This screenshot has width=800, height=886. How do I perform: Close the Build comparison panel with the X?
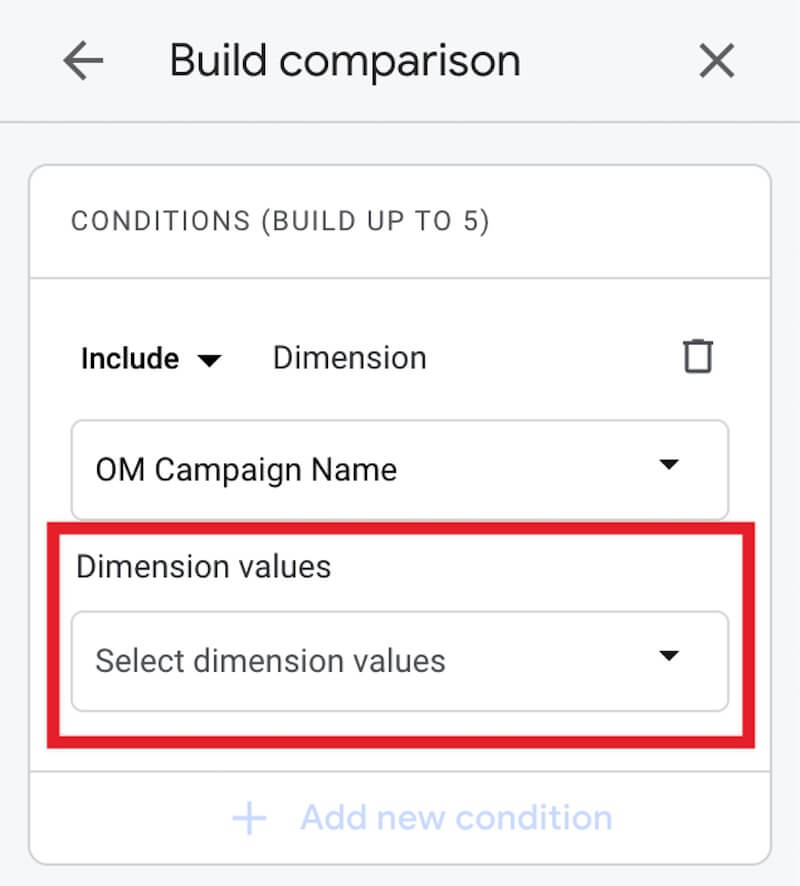(x=716, y=60)
